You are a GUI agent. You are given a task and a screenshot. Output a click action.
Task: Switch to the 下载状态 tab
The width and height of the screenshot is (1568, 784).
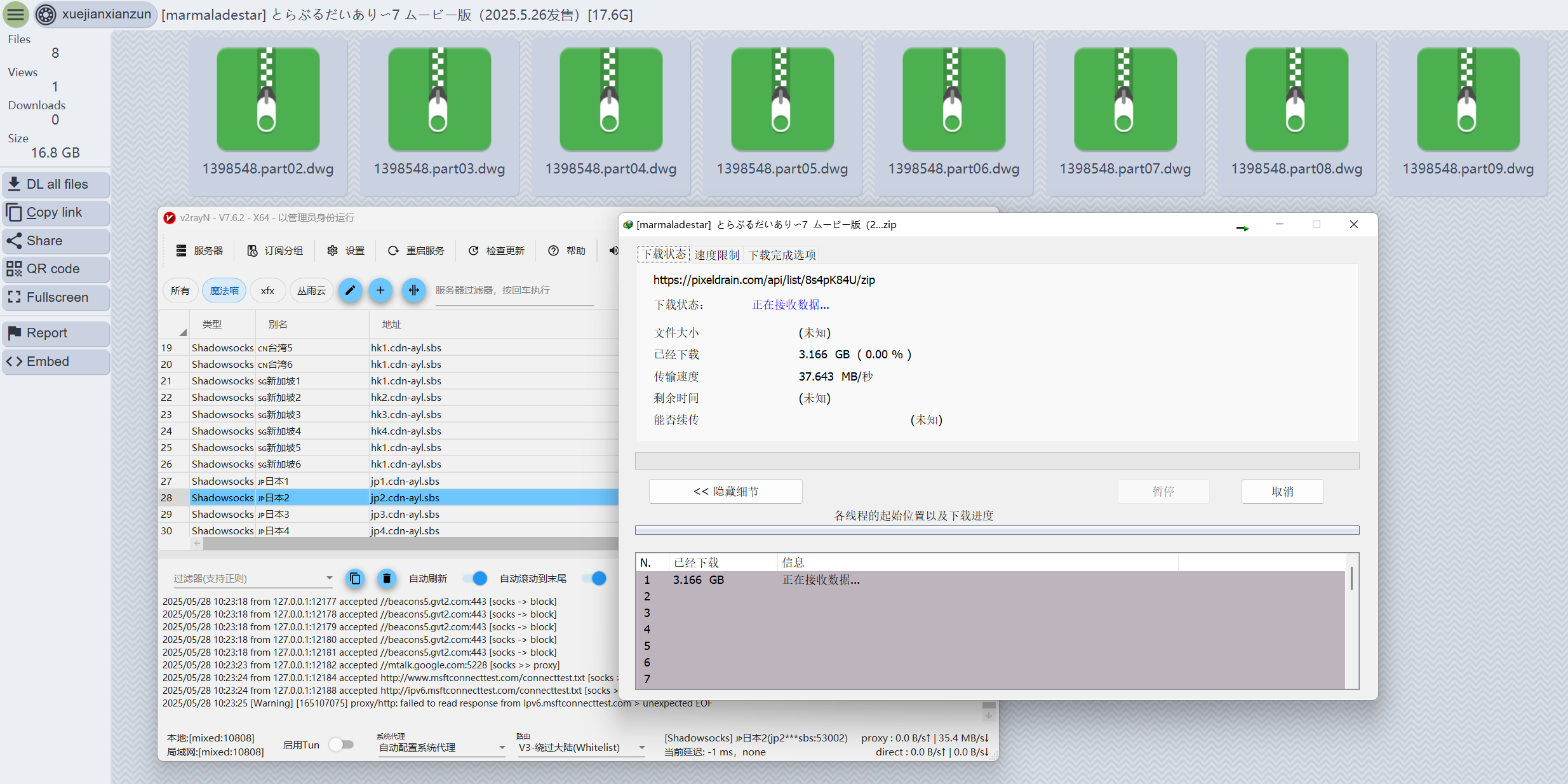point(664,255)
